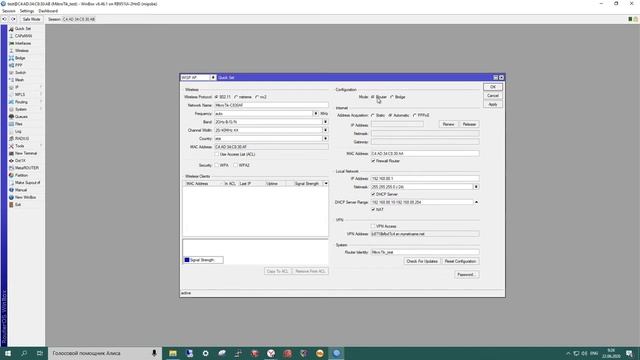This screenshot has height=360, width=640.
Task: Select Static address acquisition
Action: click(373, 116)
